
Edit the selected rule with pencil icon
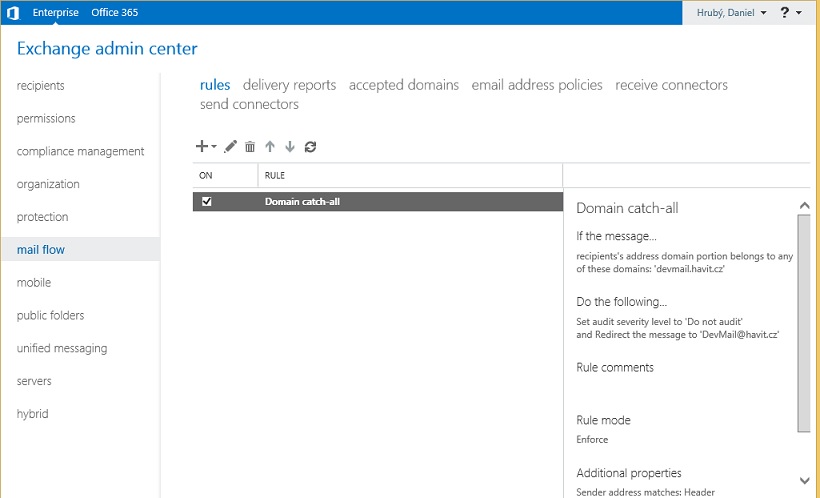pyautogui.click(x=230, y=146)
